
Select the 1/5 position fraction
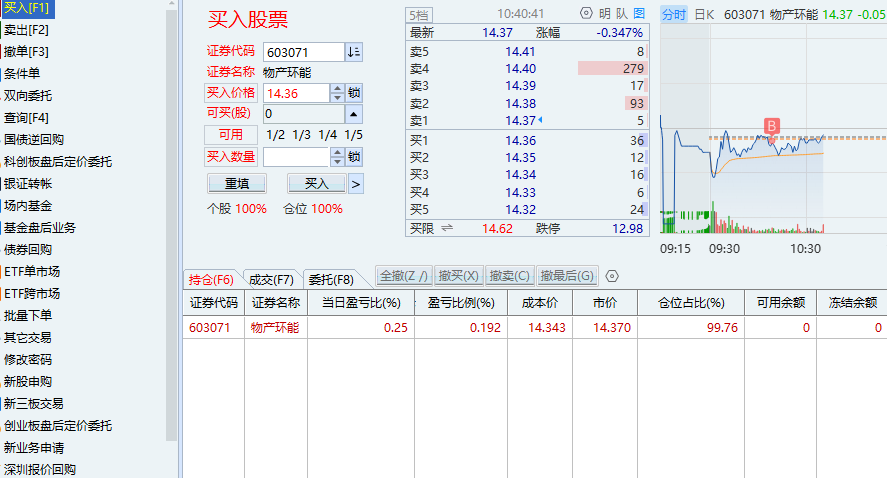coord(354,135)
